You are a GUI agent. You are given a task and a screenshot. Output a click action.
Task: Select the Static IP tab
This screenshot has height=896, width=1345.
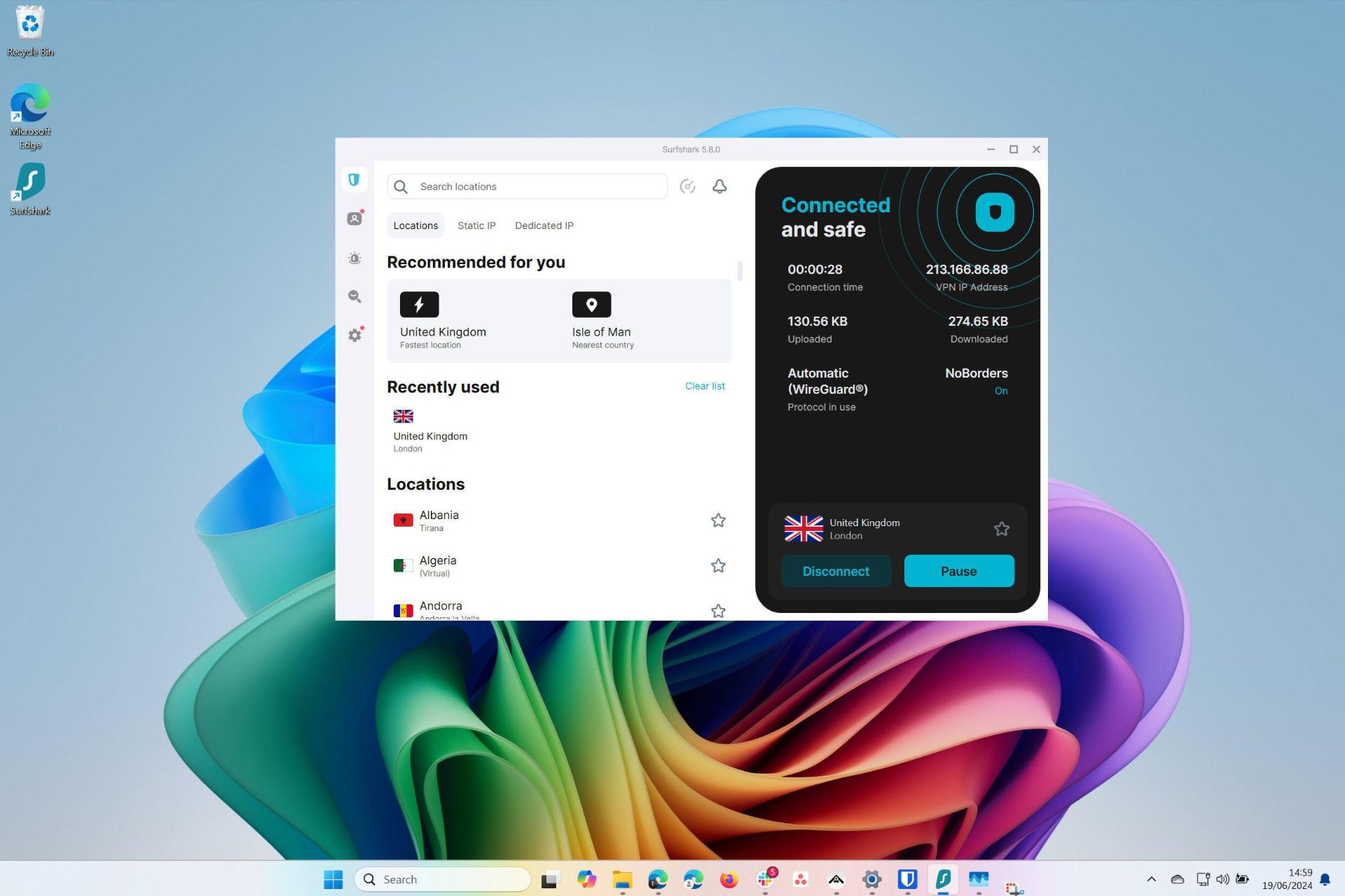(476, 225)
